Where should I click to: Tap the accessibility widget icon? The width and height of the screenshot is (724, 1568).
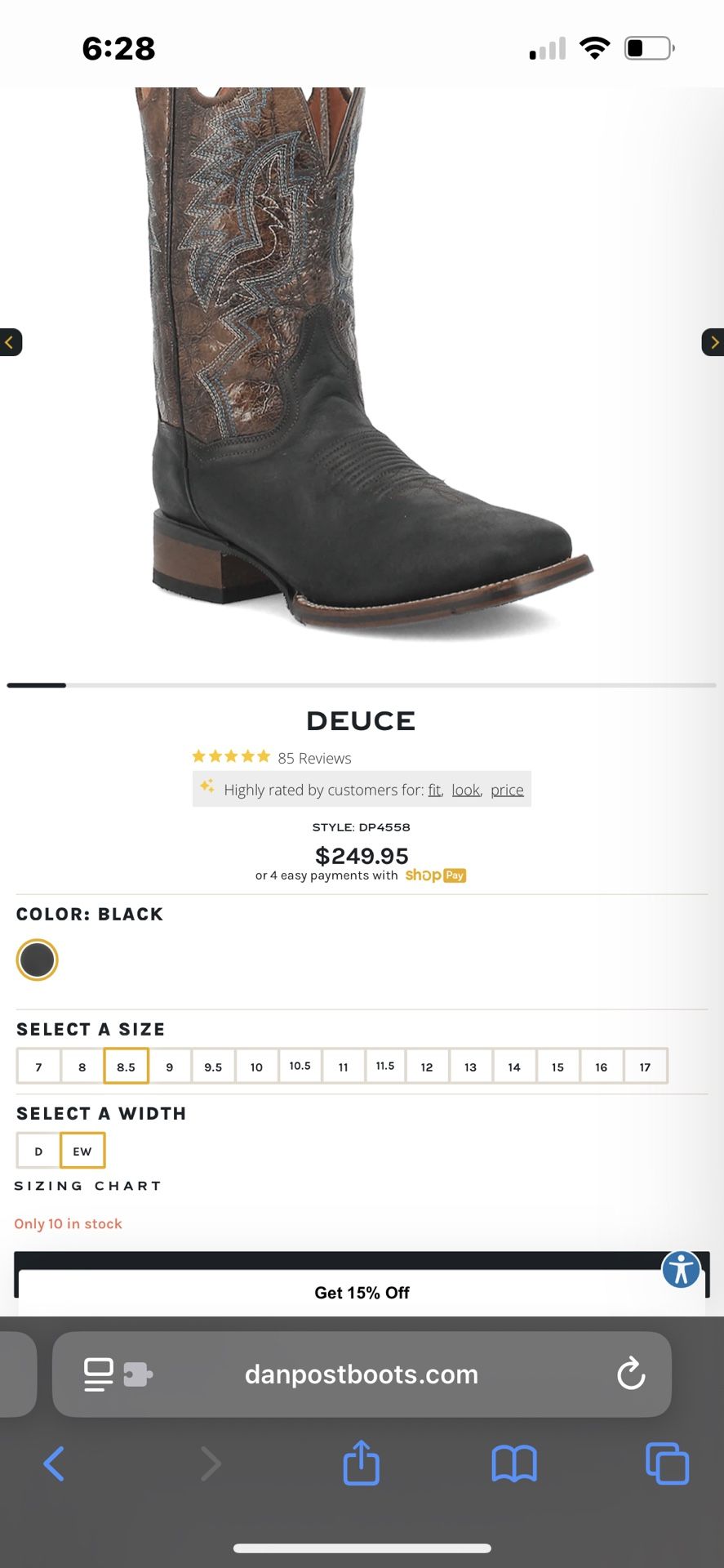pyautogui.click(x=681, y=1269)
